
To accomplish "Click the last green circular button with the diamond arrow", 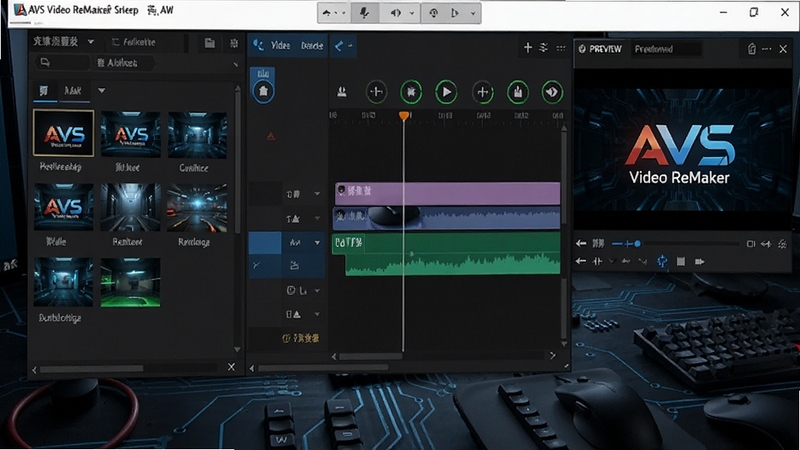I will (552, 92).
